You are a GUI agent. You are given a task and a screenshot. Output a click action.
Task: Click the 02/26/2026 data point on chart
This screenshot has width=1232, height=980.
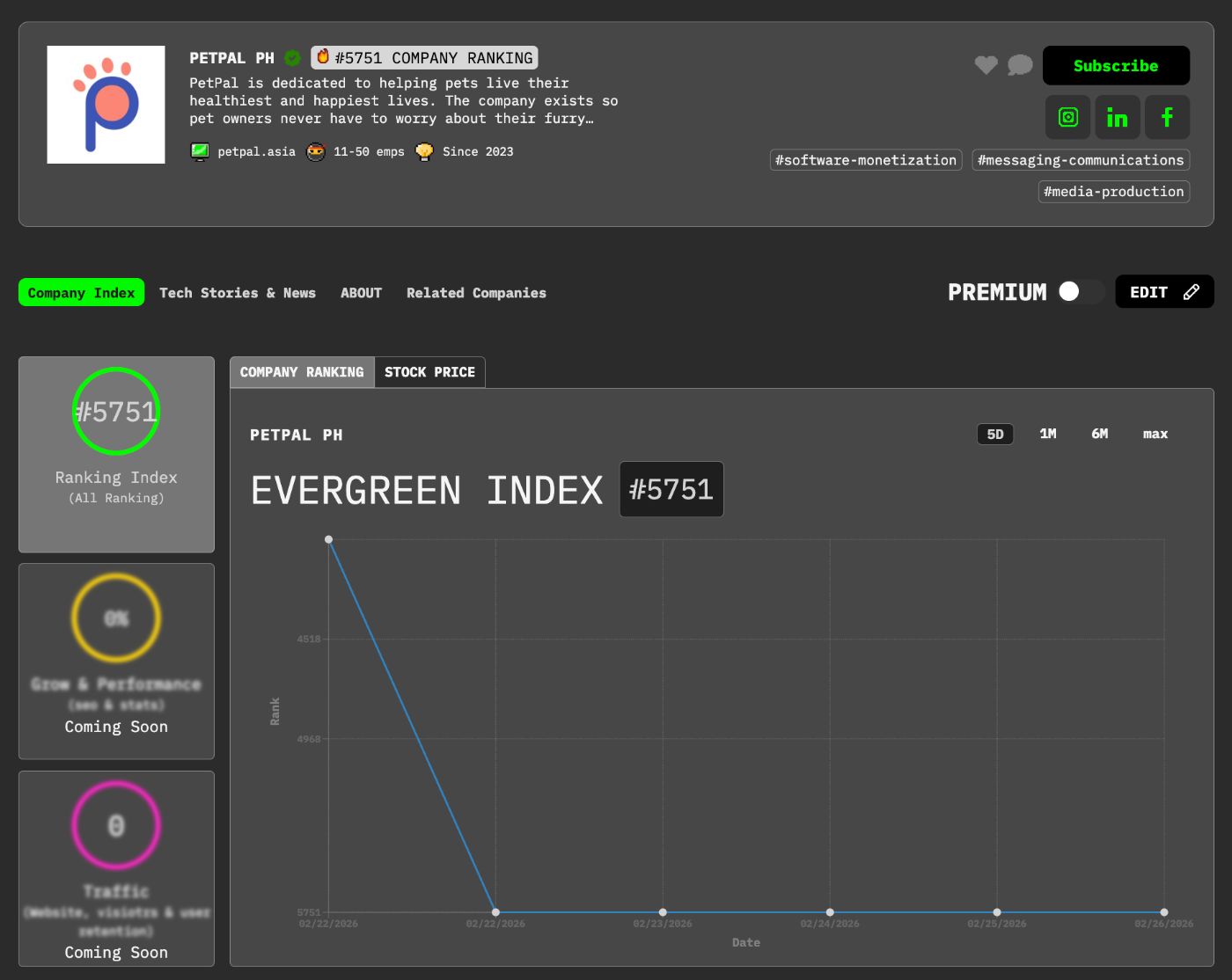[x=1163, y=912]
